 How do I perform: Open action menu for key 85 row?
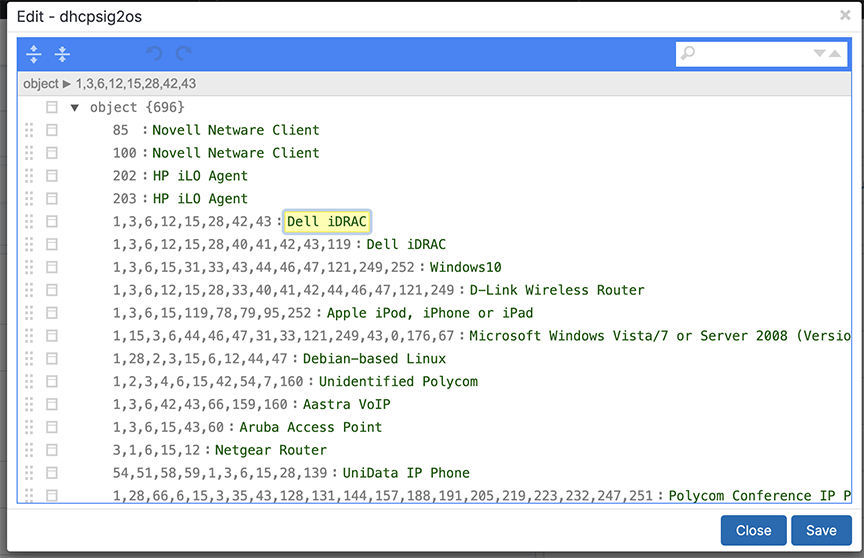52,130
